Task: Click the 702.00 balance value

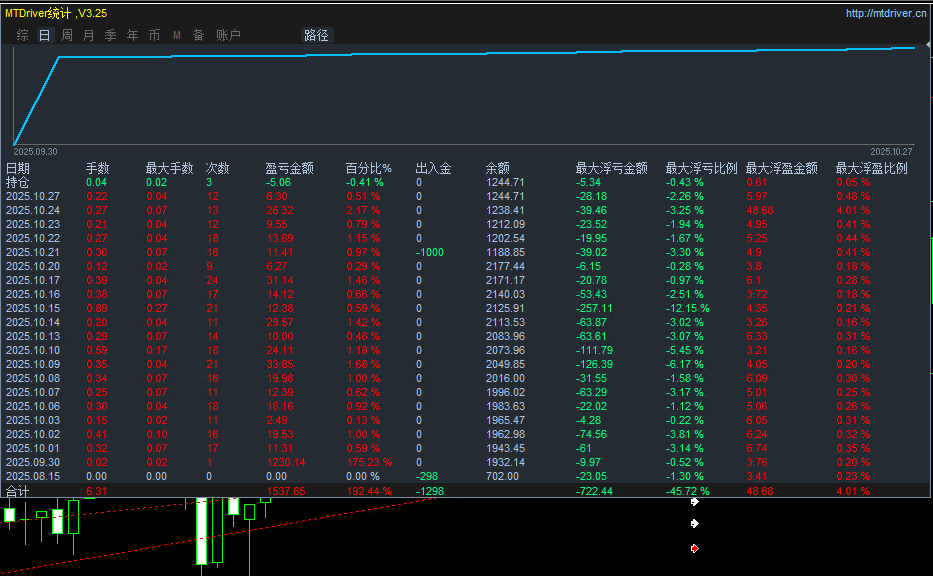Action: coord(502,476)
